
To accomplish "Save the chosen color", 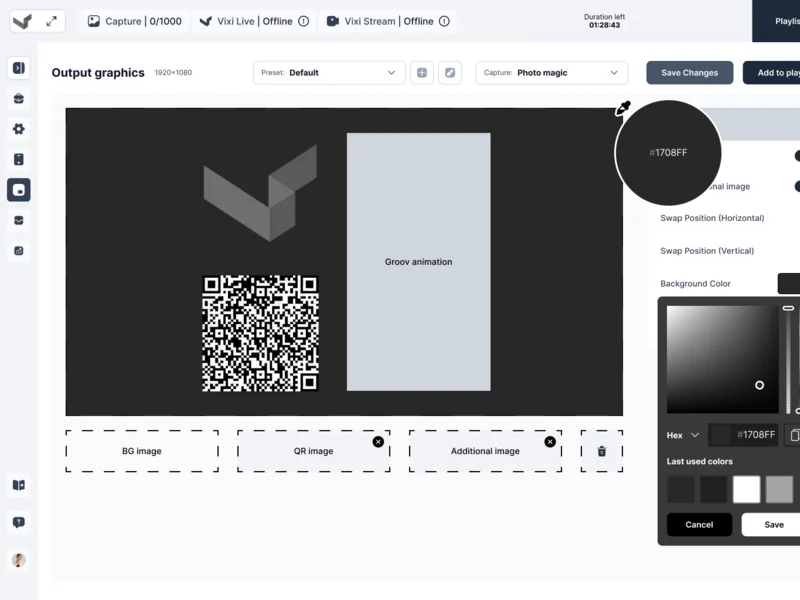I will [773, 524].
